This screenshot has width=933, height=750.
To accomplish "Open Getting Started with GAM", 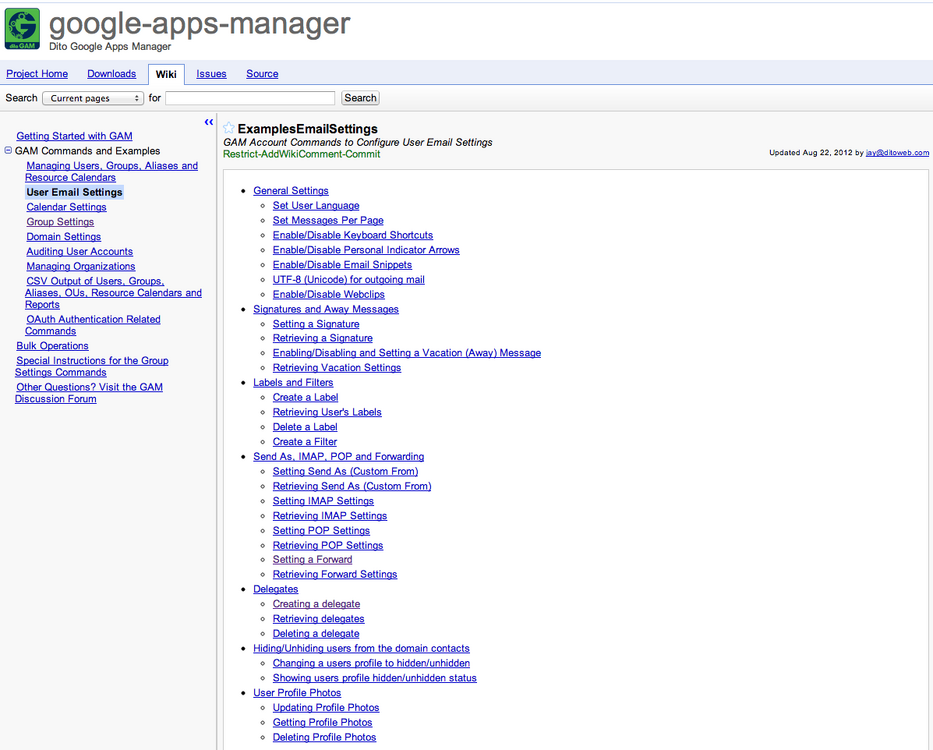I will (74, 136).
